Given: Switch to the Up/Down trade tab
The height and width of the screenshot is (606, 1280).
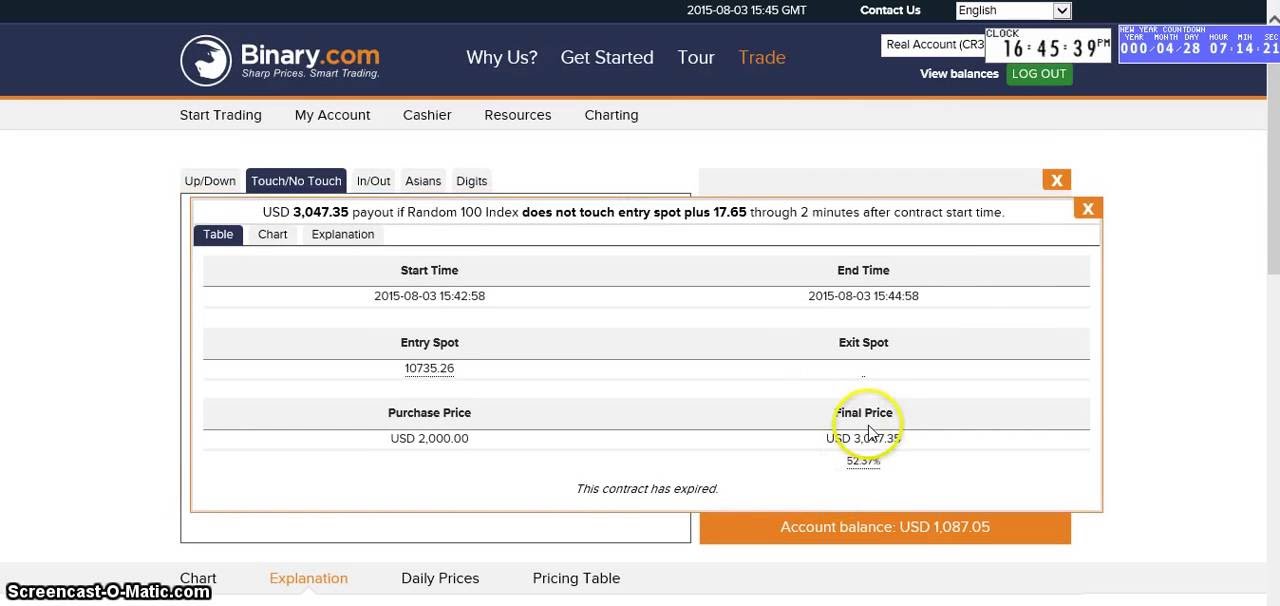Looking at the screenshot, I should [210, 181].
